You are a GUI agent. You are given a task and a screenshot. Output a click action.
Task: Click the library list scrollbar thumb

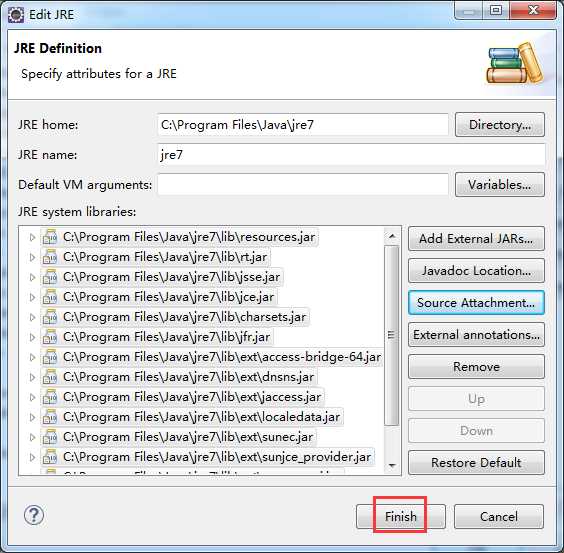(392, 335)
